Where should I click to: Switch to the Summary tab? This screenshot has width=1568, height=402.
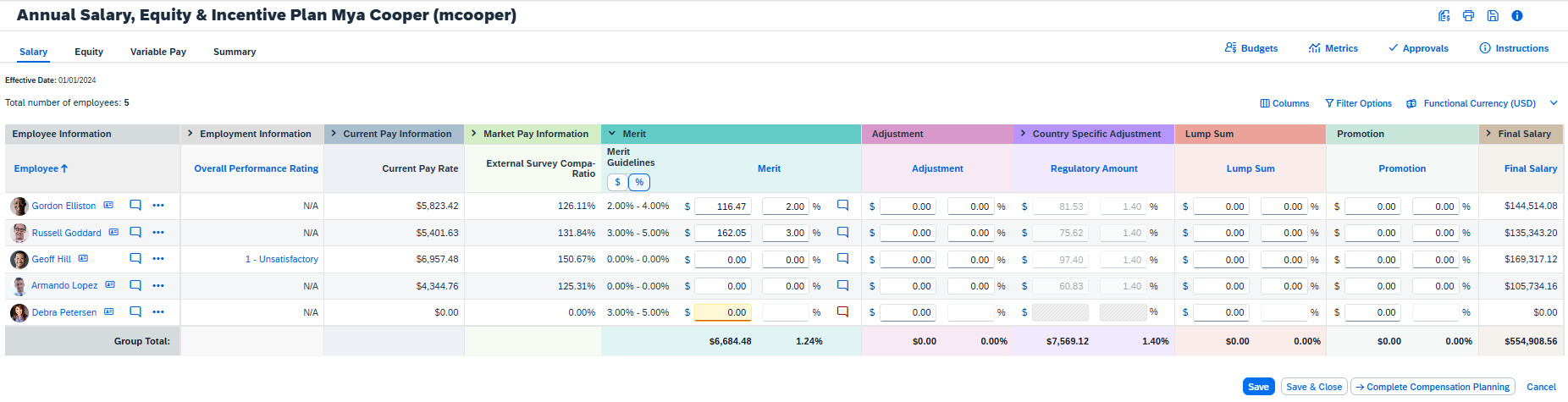pyautogui.click(x=235, y=52)
